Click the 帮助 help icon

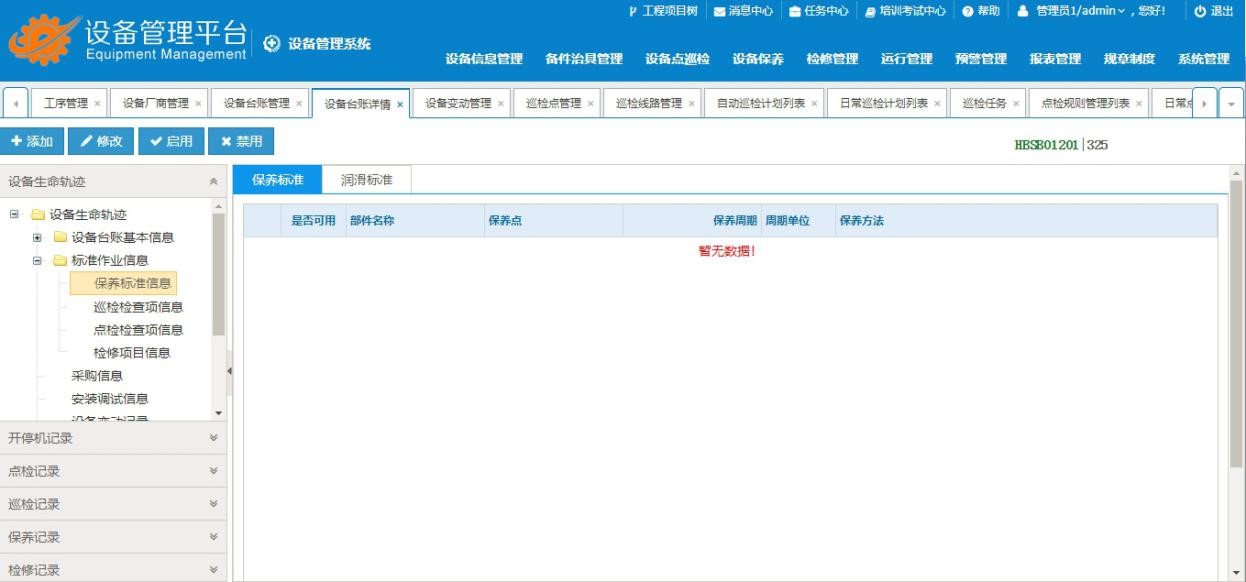[969, 10]
